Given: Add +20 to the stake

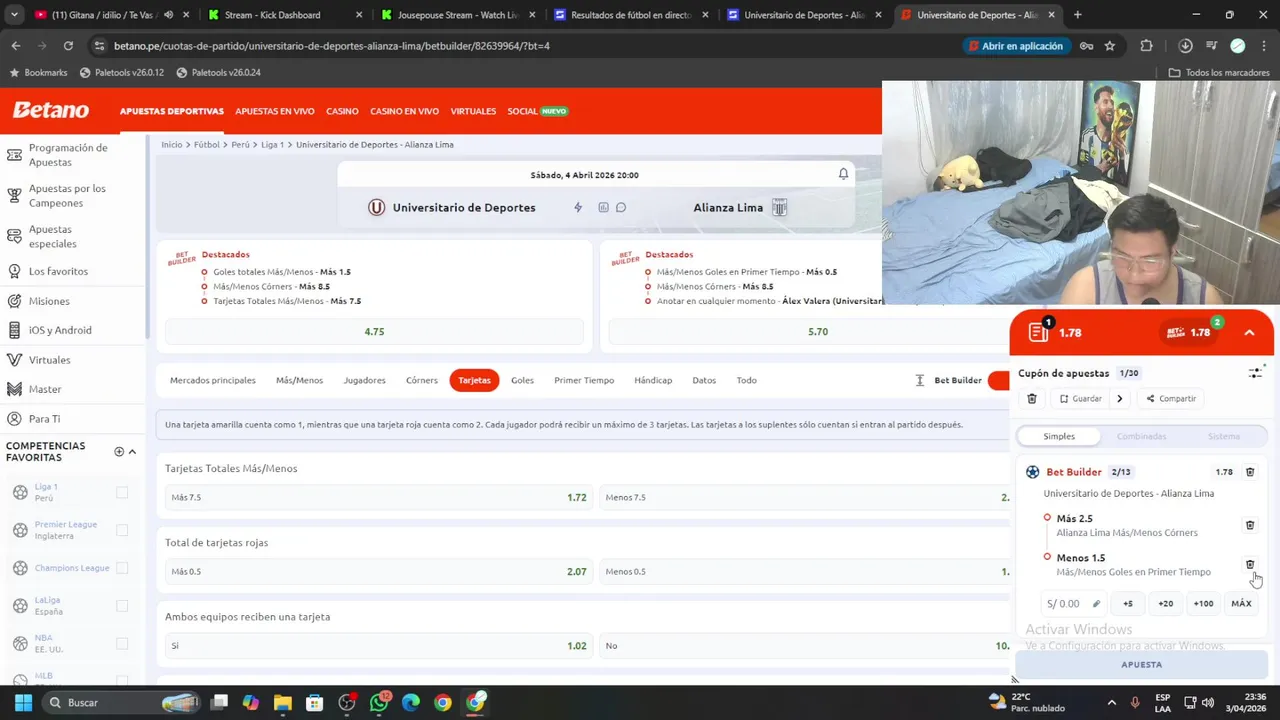Looking at the screenshot, I should [1165, 604].
